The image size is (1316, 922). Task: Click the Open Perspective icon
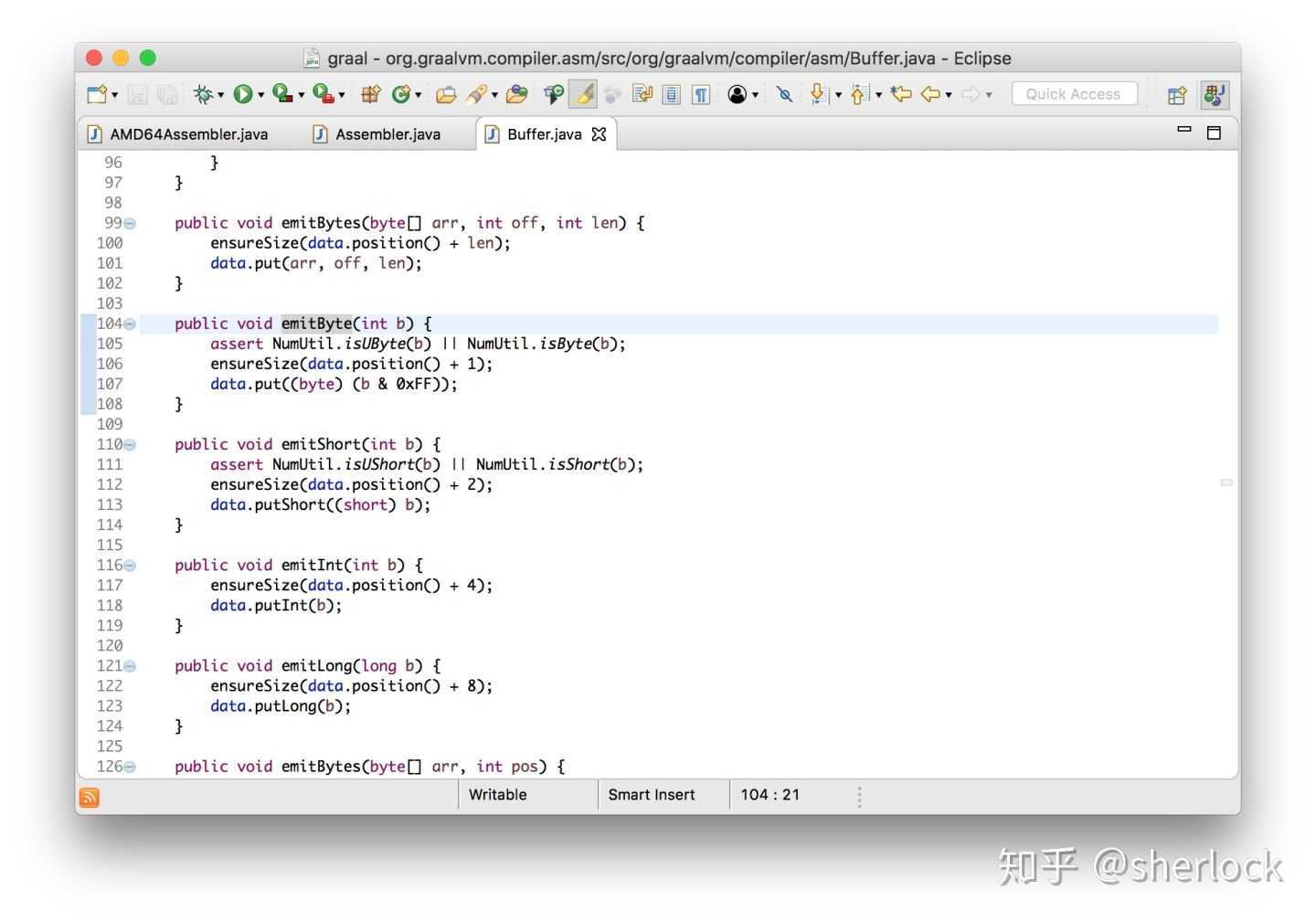click(x=1177, y=94)
